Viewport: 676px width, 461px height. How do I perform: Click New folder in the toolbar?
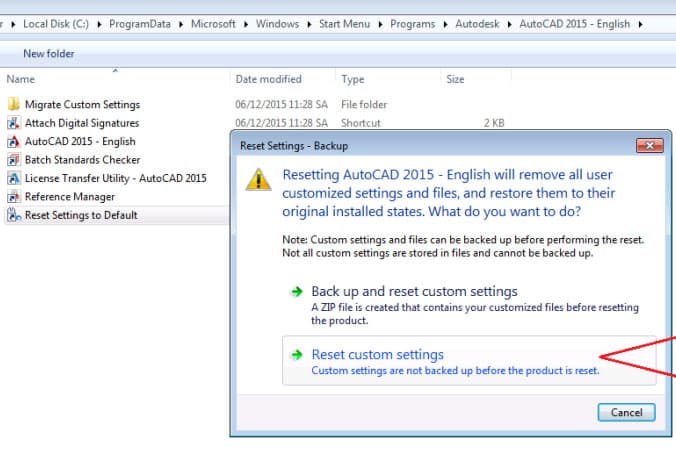click(48, 53)
